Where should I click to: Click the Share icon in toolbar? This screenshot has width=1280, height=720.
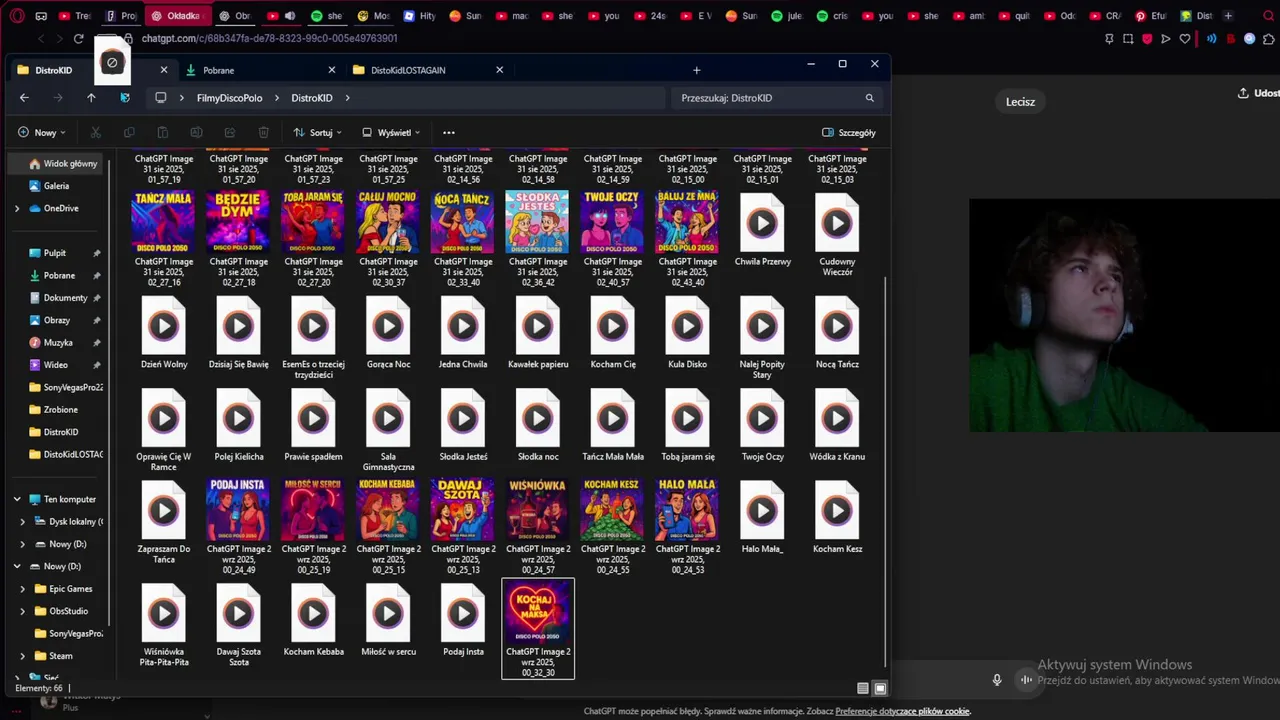click(x=230, y=132)
